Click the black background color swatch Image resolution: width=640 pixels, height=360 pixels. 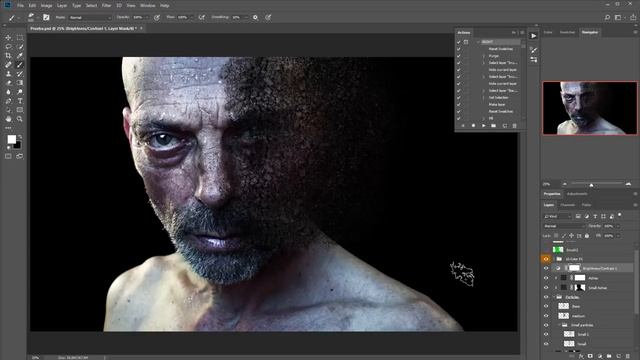pyautogui.click(x=18, y=146)
